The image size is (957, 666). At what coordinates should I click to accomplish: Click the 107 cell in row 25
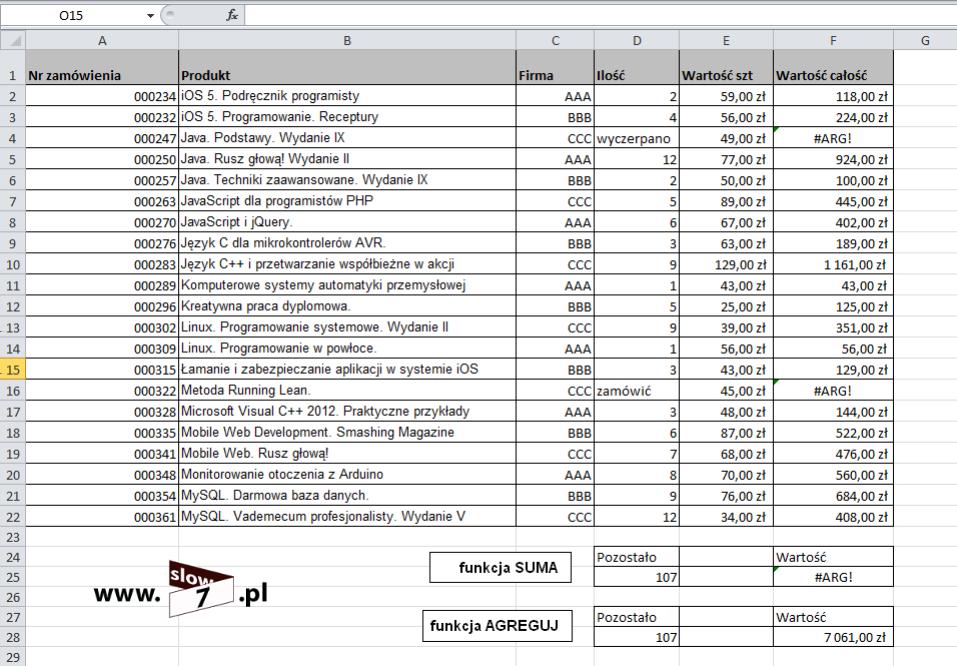(637, 577)
